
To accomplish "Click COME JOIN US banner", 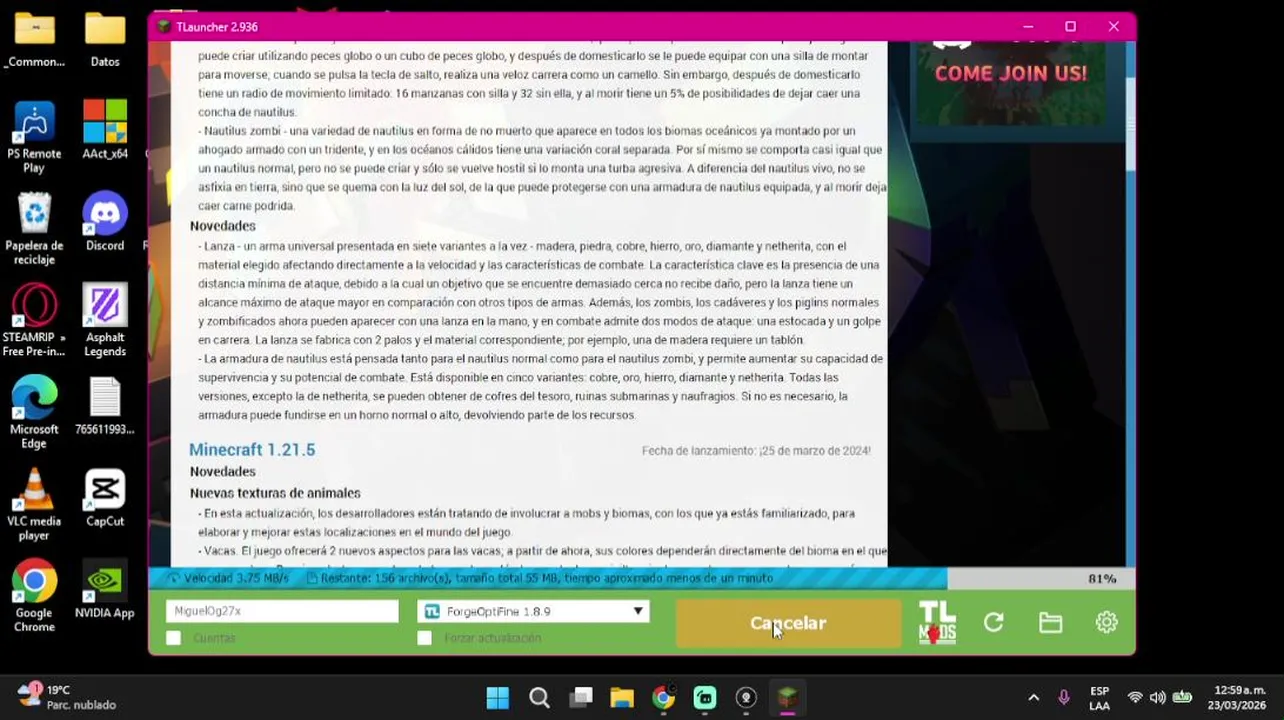I will 1010,73.
